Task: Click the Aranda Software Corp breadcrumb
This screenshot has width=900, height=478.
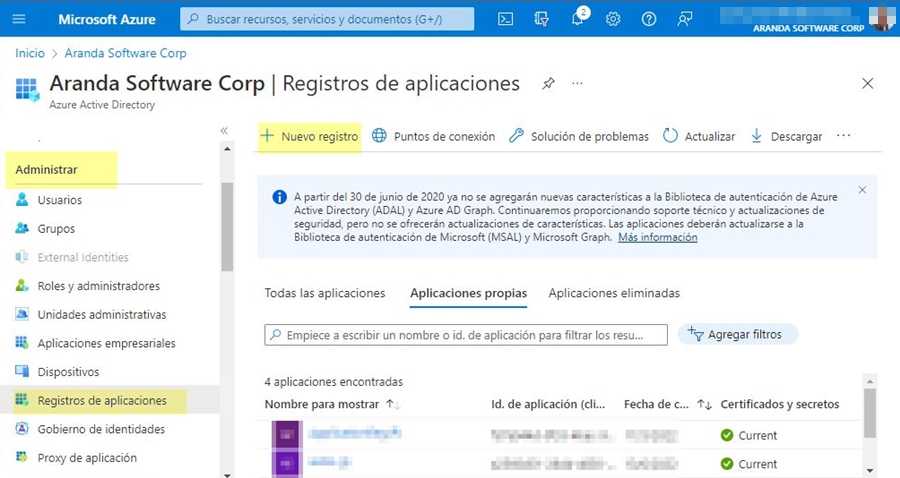Action: tap(125, 53)
